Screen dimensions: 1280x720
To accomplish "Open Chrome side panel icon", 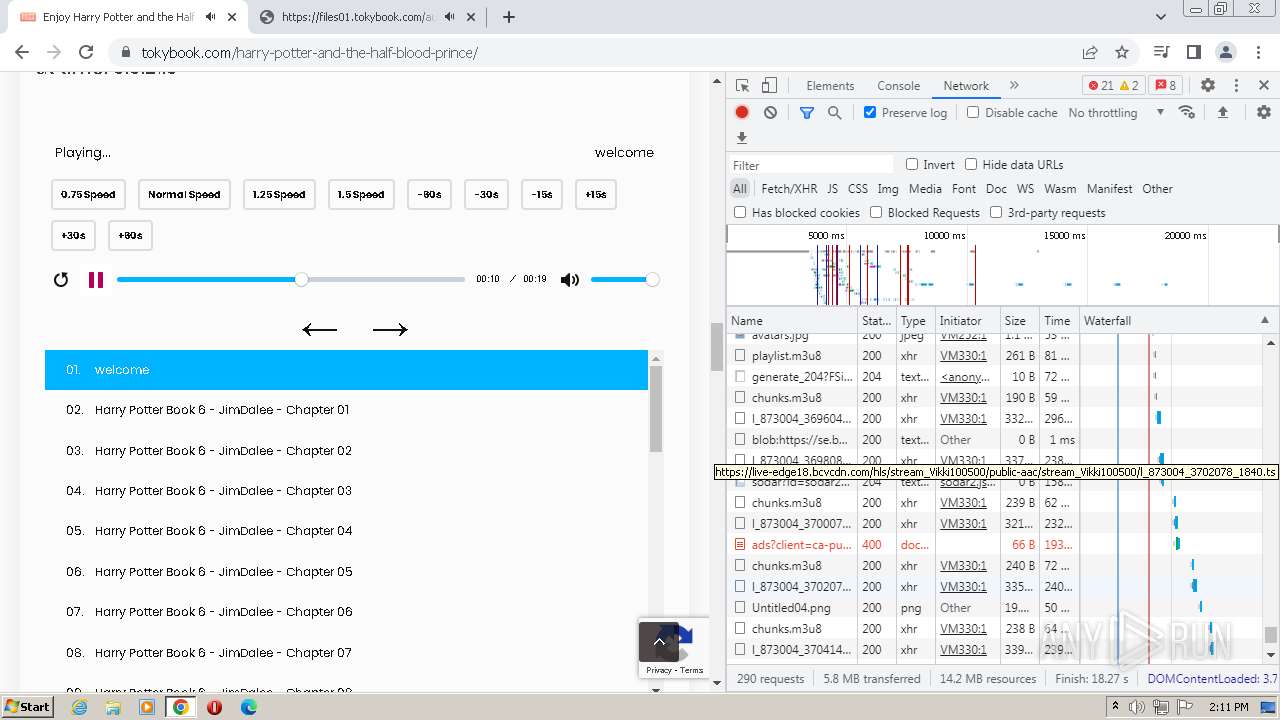I will (1194, 52).
